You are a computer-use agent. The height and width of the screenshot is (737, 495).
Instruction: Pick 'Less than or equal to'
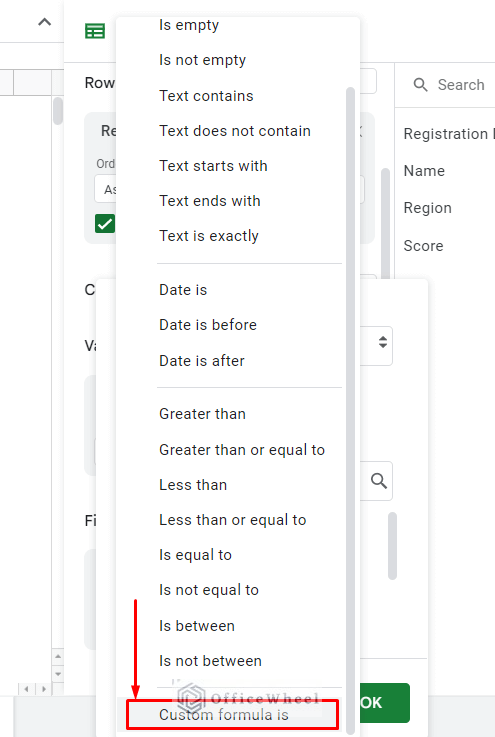(231, 520)
